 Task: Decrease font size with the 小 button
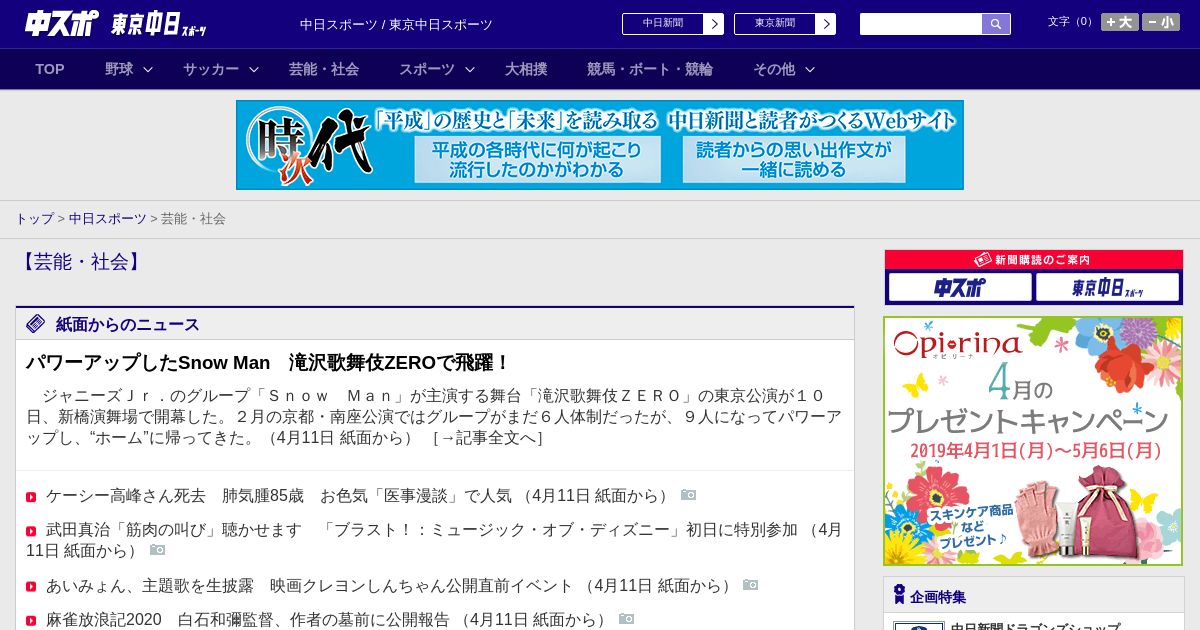[1161, 22]
